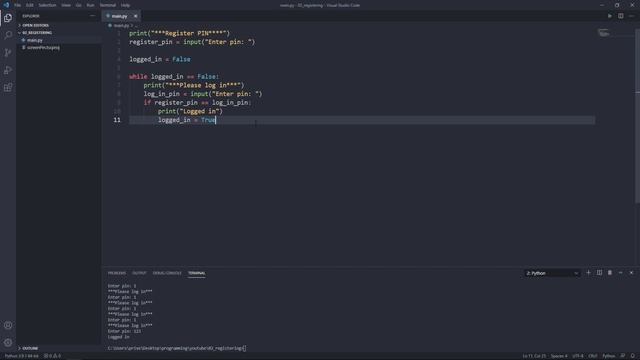
Task: Select the Terminal panel tab
Action: [197, 273]
